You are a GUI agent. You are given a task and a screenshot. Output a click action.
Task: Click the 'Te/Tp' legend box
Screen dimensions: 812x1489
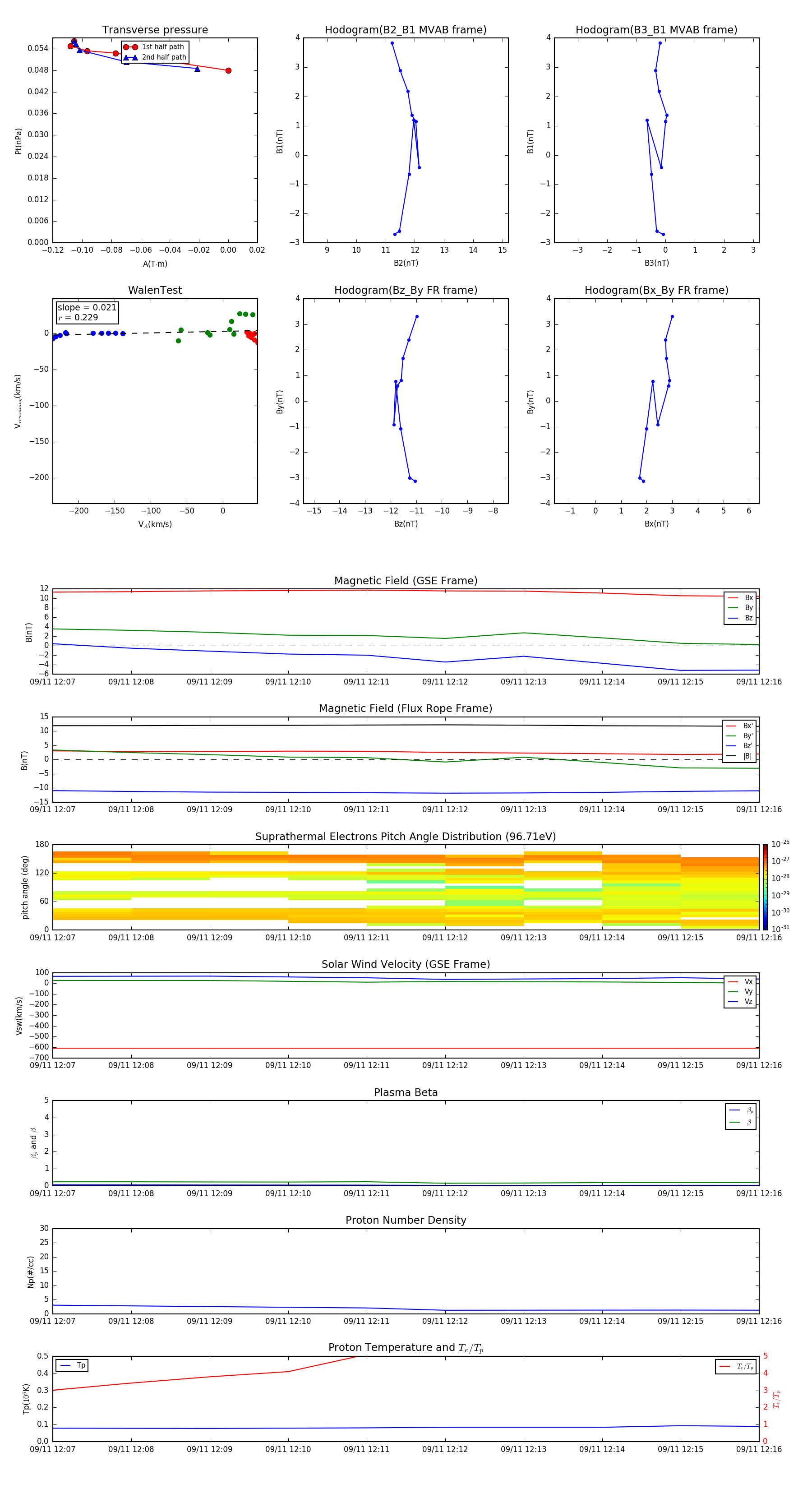735,1366
